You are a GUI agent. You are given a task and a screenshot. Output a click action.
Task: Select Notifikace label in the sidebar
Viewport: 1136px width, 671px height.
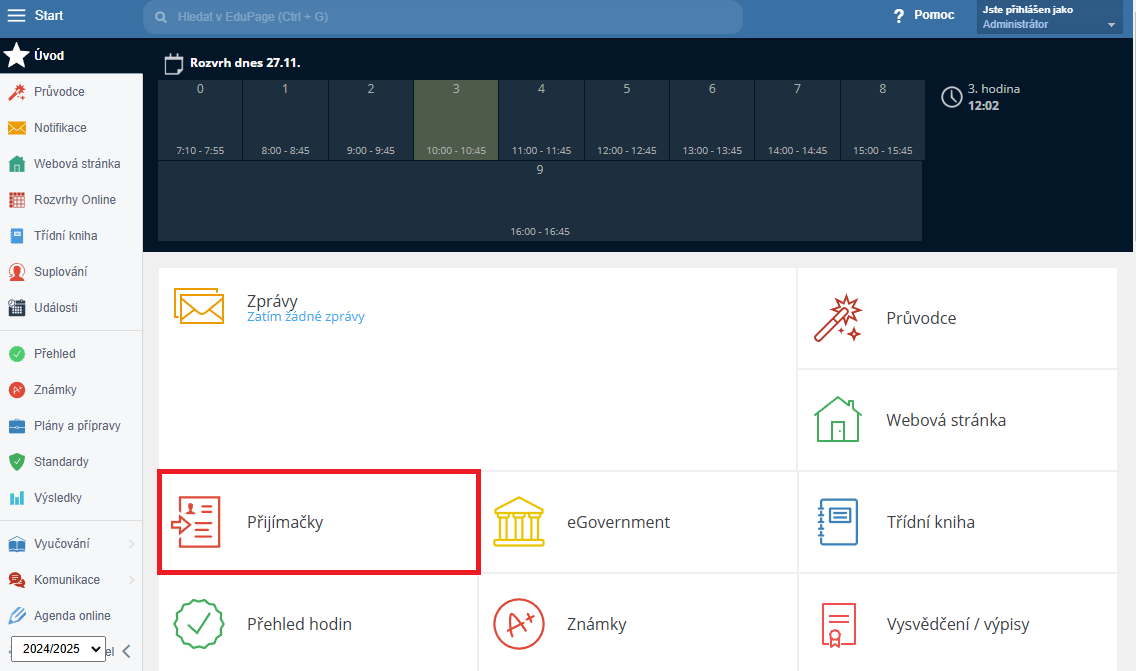(60, 128)
